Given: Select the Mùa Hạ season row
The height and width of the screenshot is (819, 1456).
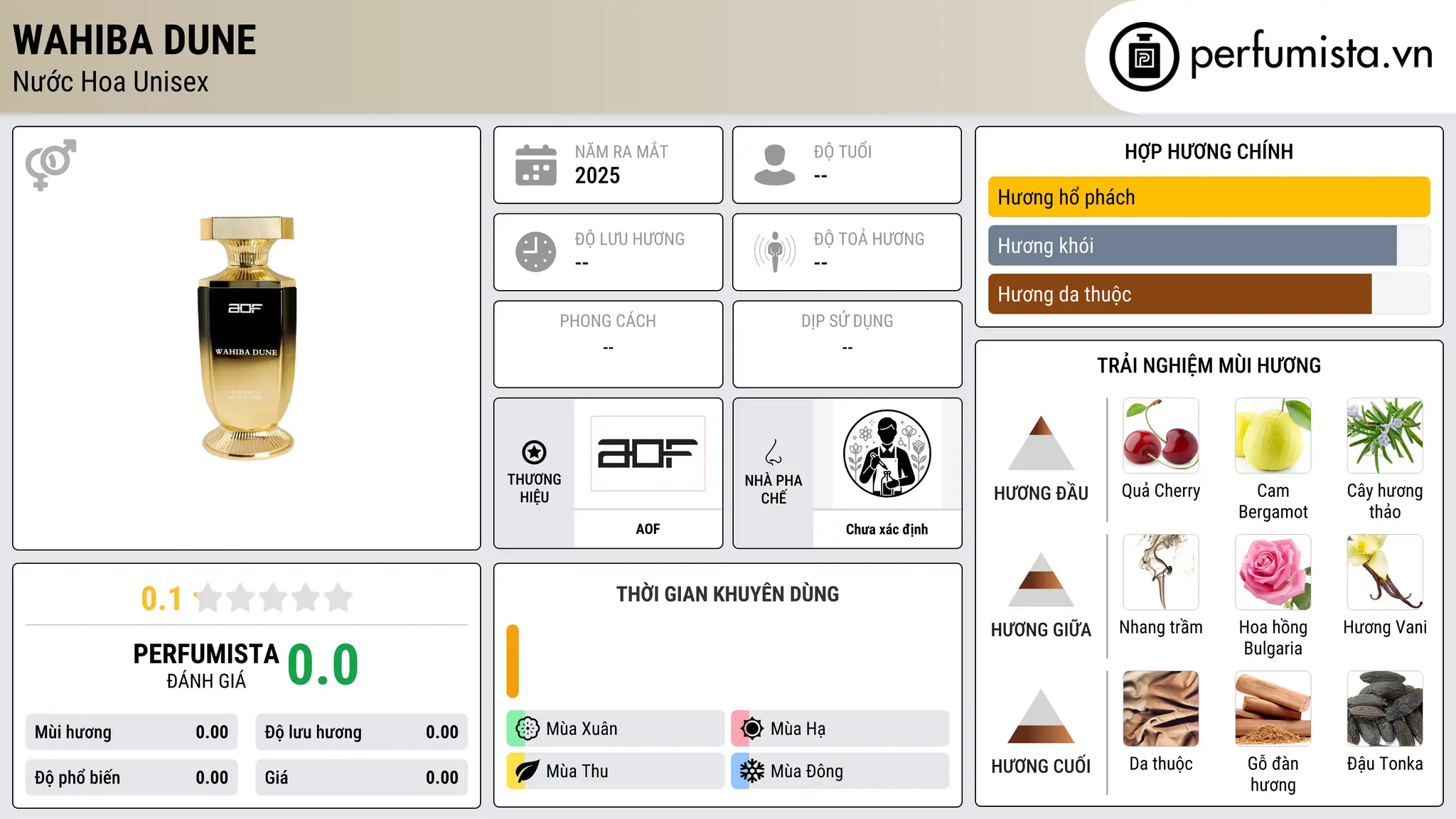Looking at the screenshot, I should (840, 729).
